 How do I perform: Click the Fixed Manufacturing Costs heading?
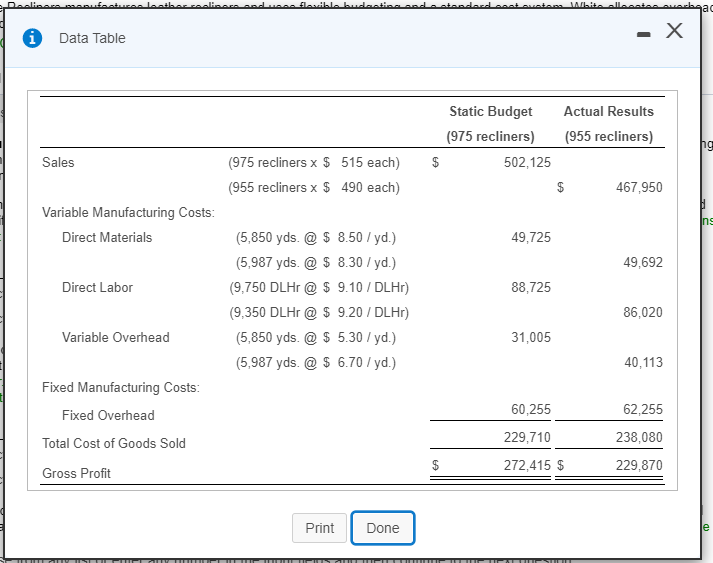pyautogui.click(x=121, y=387)
